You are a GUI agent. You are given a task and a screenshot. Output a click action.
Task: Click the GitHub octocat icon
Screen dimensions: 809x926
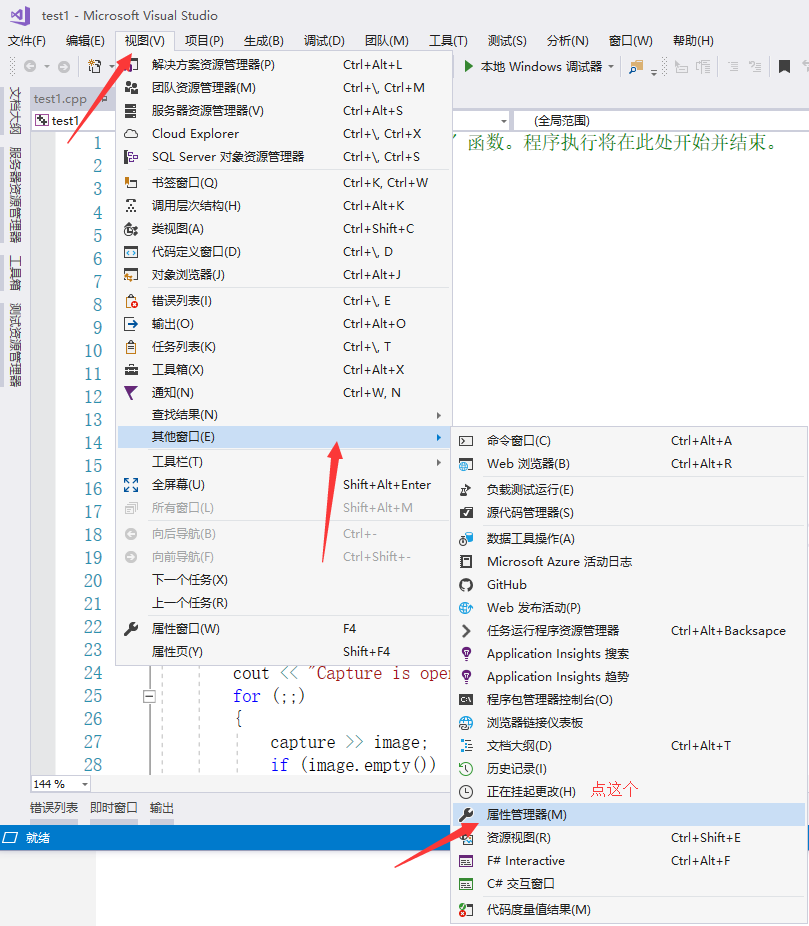pyautogui.click(x=466, y=585)
